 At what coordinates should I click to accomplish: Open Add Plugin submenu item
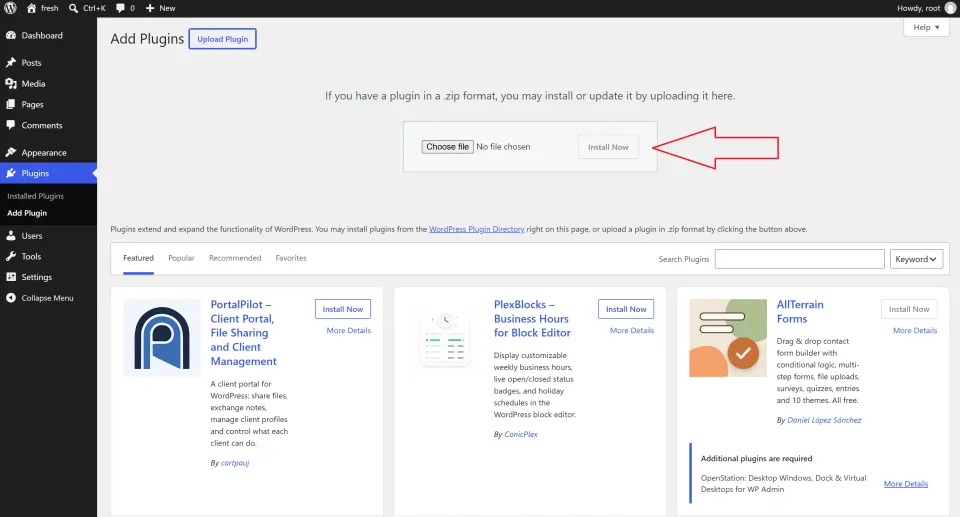pos(27,213)
